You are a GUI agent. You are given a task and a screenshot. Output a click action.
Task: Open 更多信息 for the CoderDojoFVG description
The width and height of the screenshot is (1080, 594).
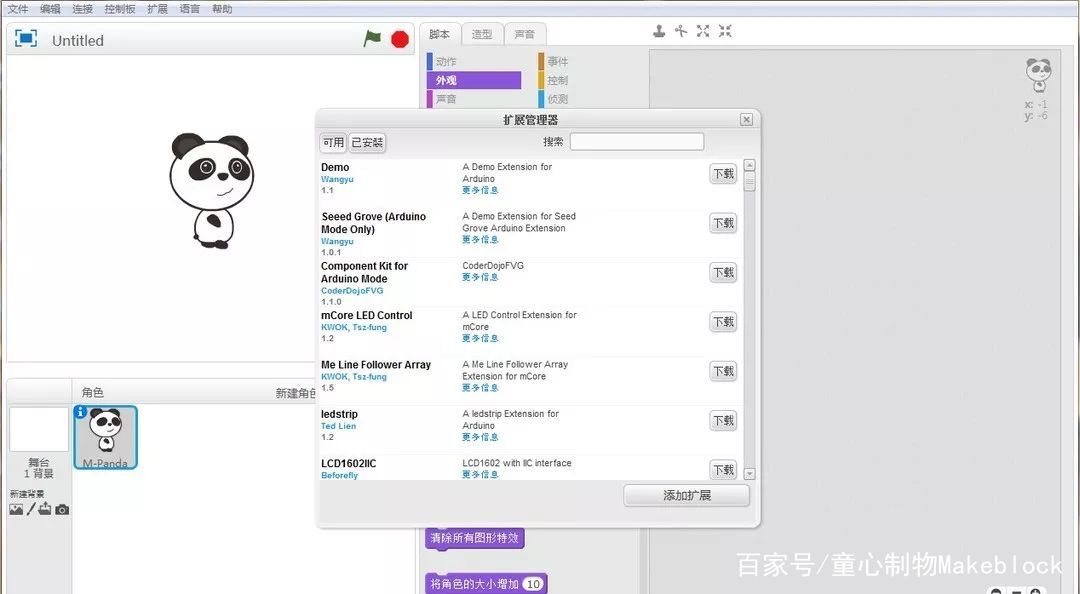point(480,277)
